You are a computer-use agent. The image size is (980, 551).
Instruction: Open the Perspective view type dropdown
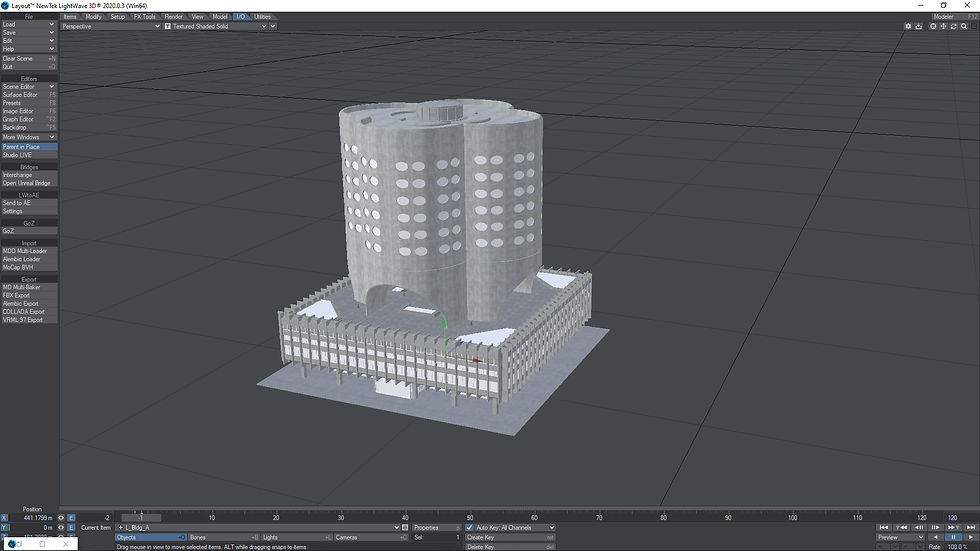(x=110, y=26)
